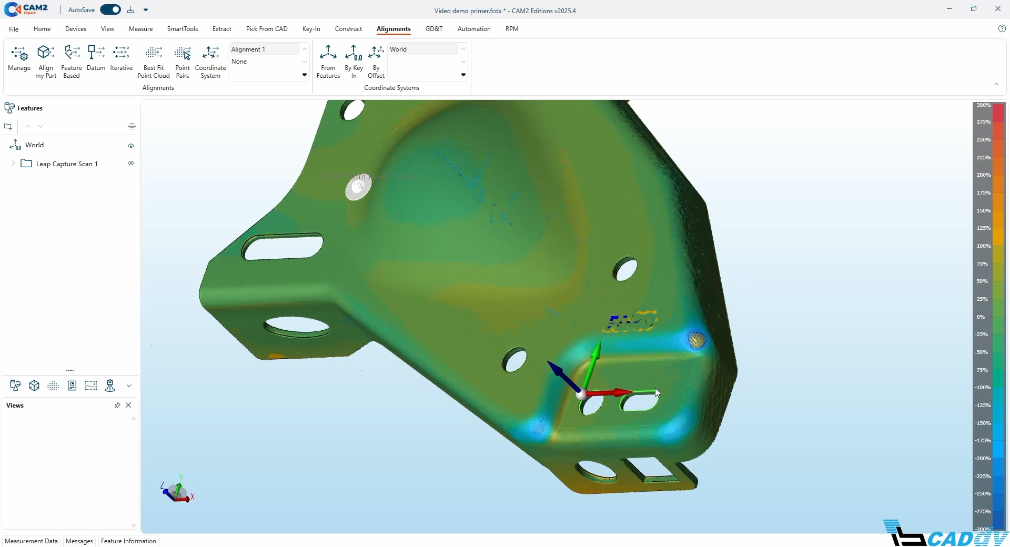Open the Extract ribbon tab

tap(222, 29)
